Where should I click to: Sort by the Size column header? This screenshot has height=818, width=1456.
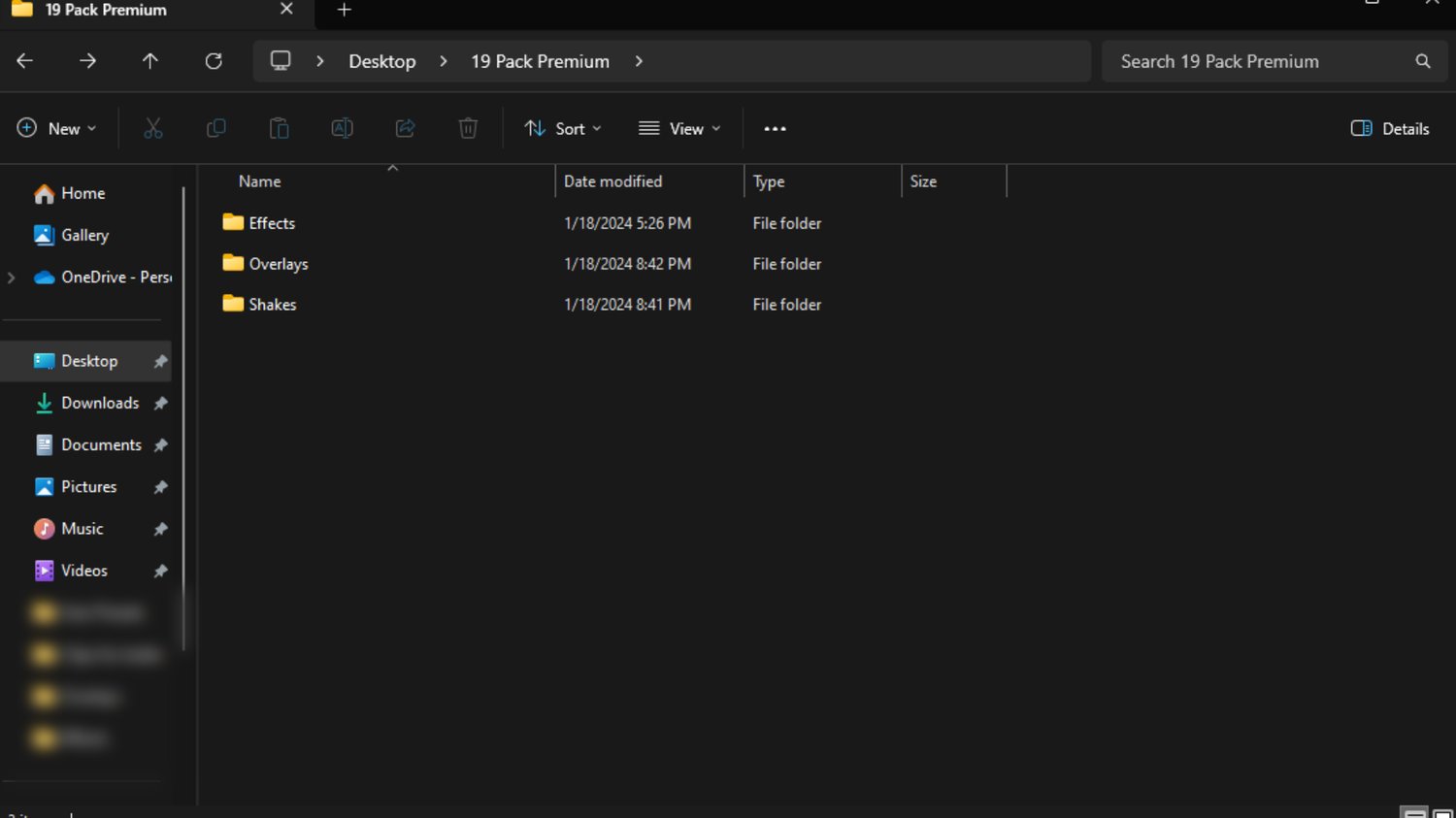954,181
